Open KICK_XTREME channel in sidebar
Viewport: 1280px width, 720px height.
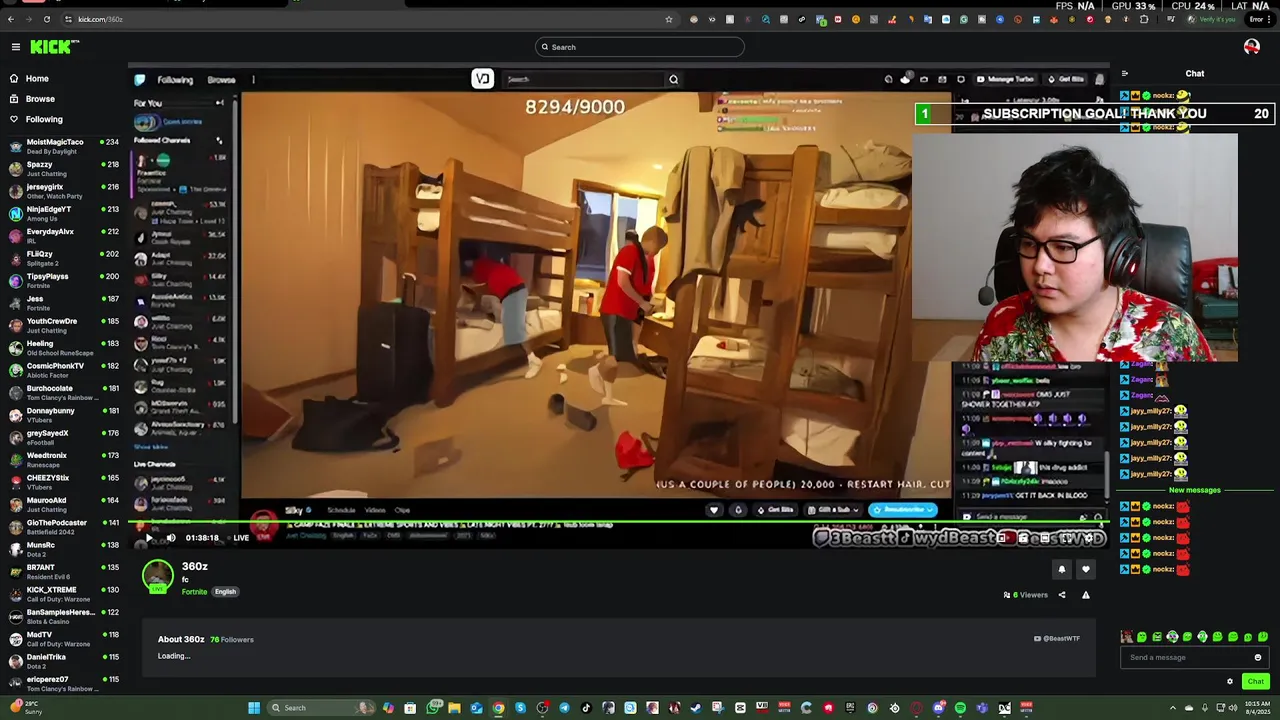pos(62,594)
